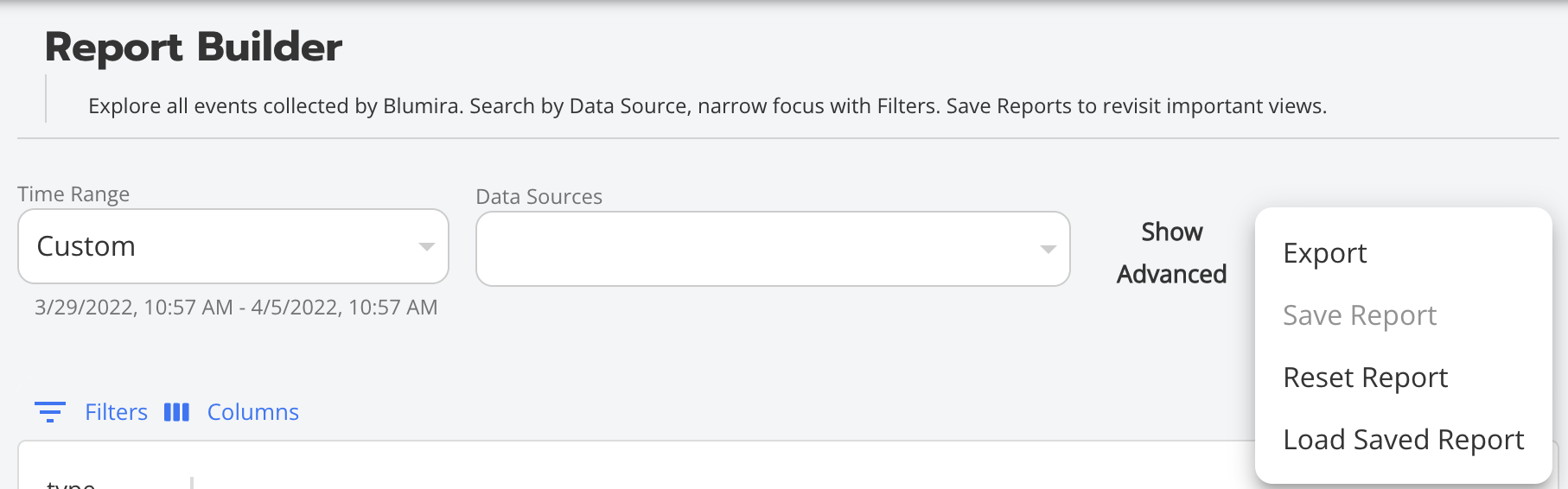Choose Reset Report in the menu
This screenshot has width=1568, height=489.
coord(1365,378)
